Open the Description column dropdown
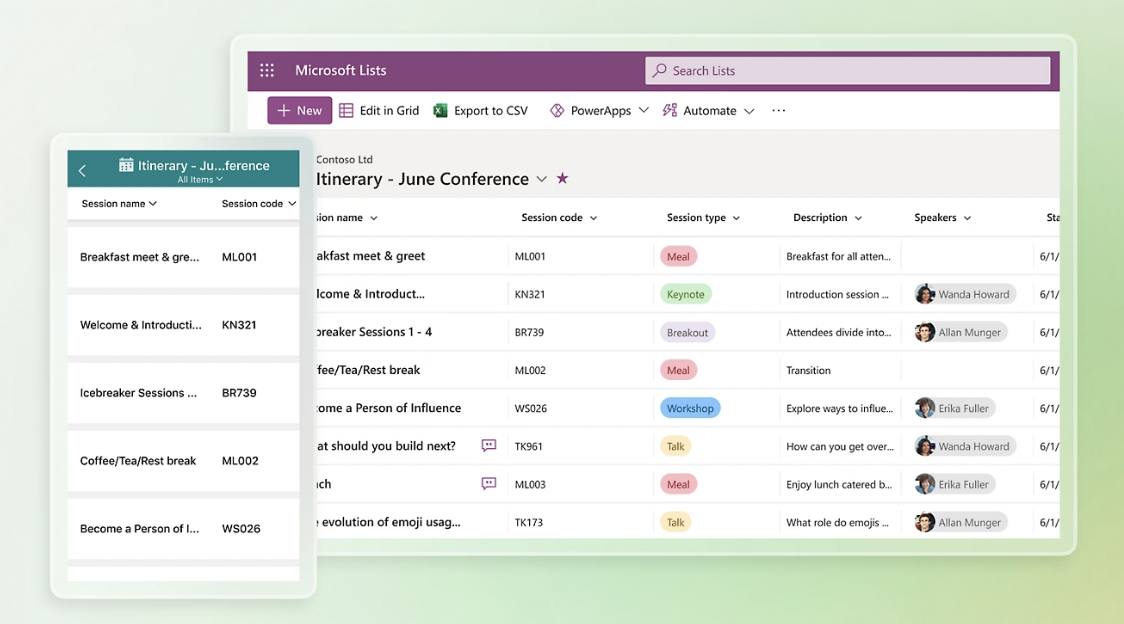 point(858,218)
